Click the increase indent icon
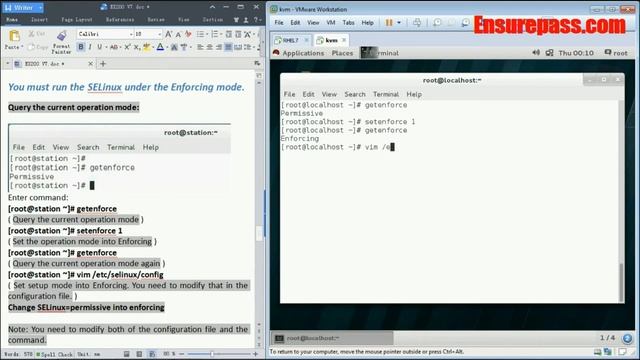 point(238,34)
